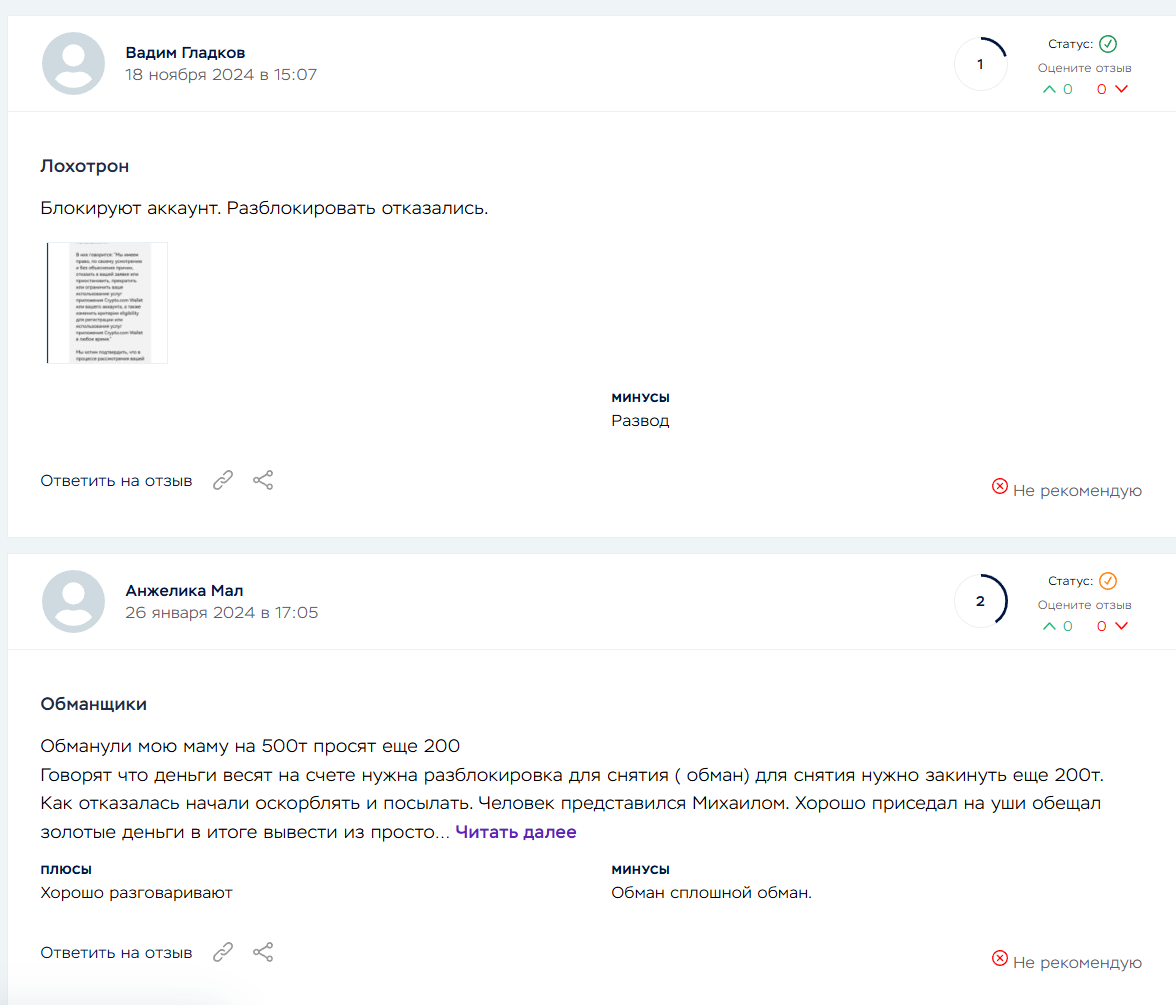Open Вадим Гладков's profile name
This screenshot has width=1176, height=1005.
click(x=185, y=52)
